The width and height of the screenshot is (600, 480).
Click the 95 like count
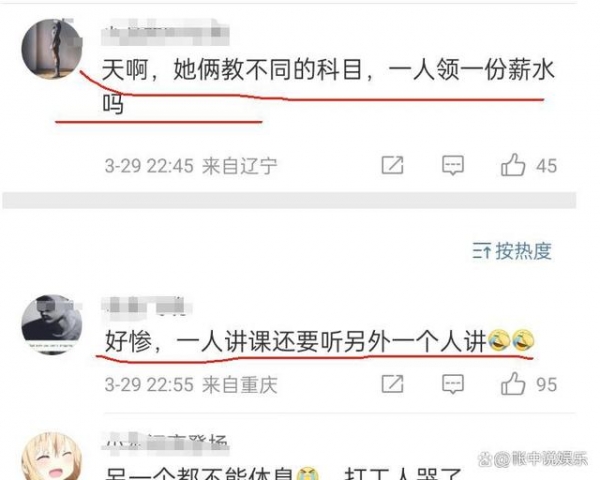(546, 385)
